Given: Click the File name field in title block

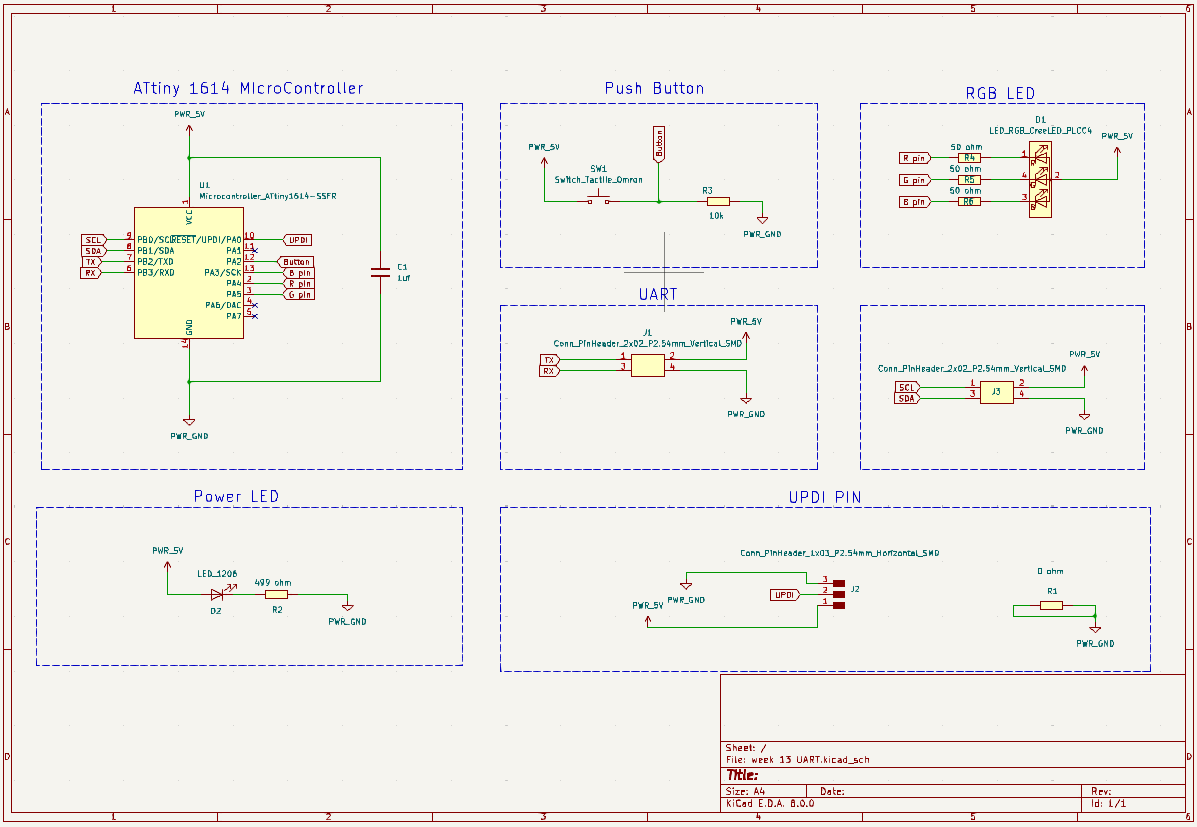Looking at the screenshot, I should (x=797, y=760).
